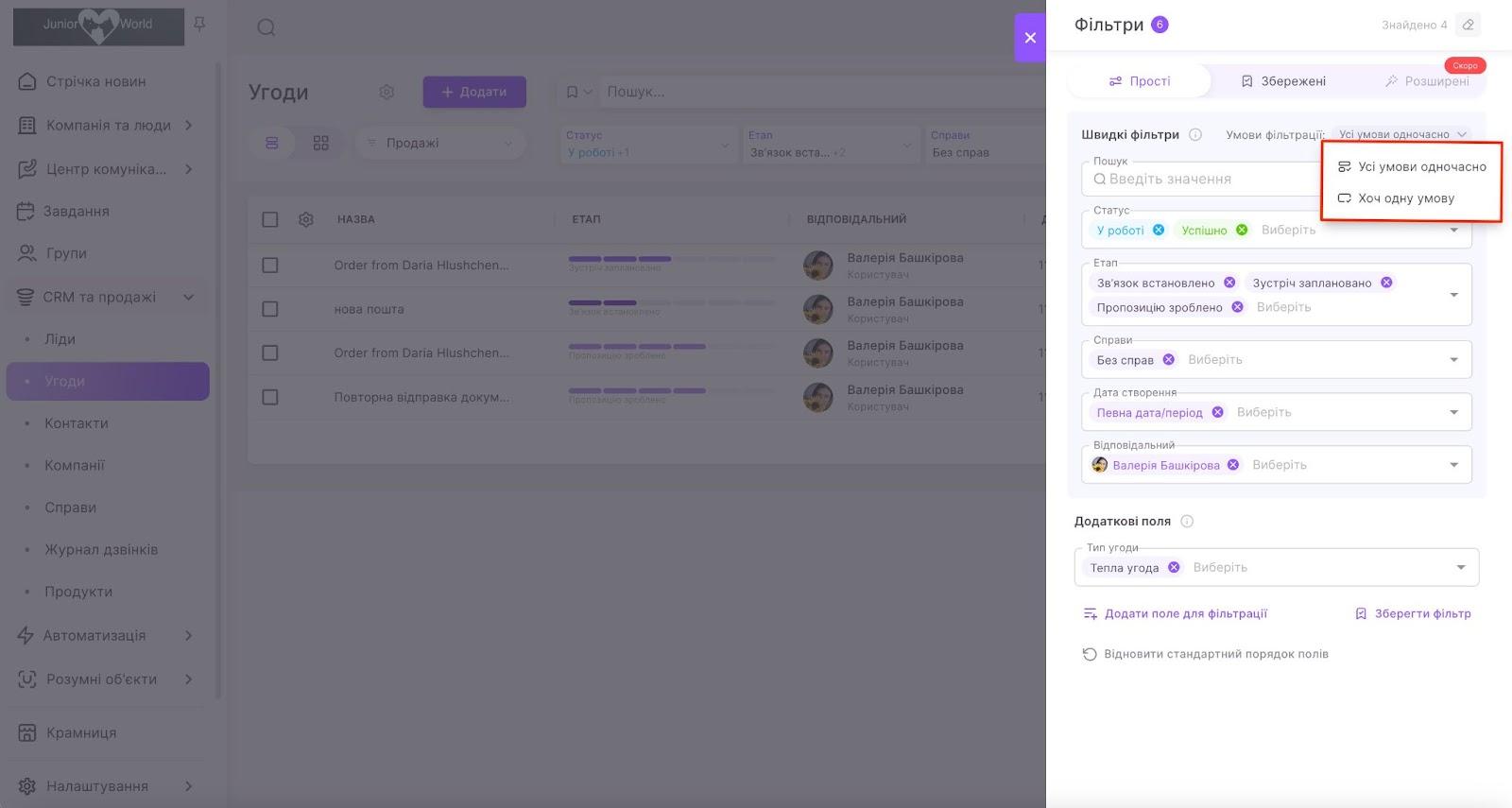1512x808 pixels.
Task: Click the search magnifier icon in the top bar
Action: coord(266,27)
